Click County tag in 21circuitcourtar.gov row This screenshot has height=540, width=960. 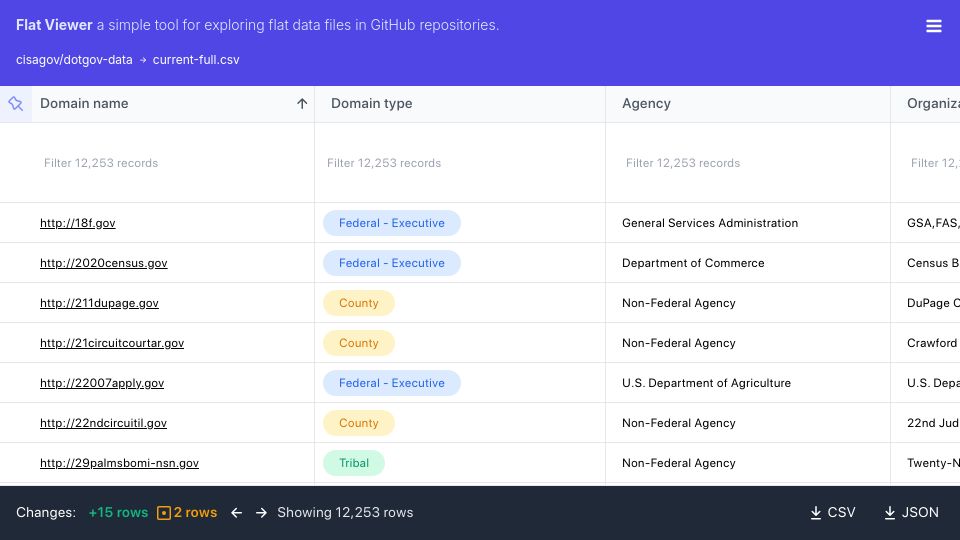pyautogui.click(x=359, y=343)
